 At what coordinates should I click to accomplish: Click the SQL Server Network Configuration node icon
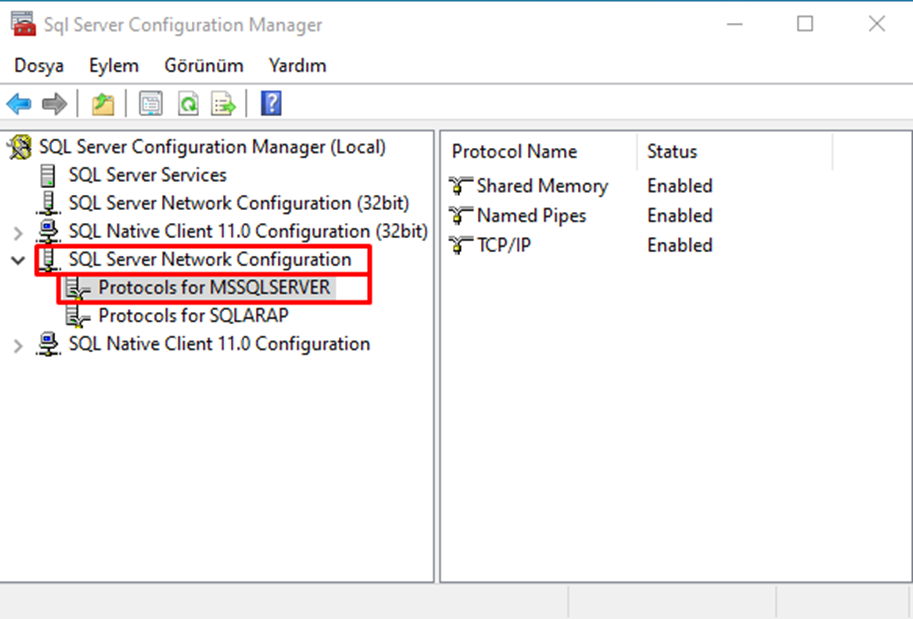click(x=49, y=260)
